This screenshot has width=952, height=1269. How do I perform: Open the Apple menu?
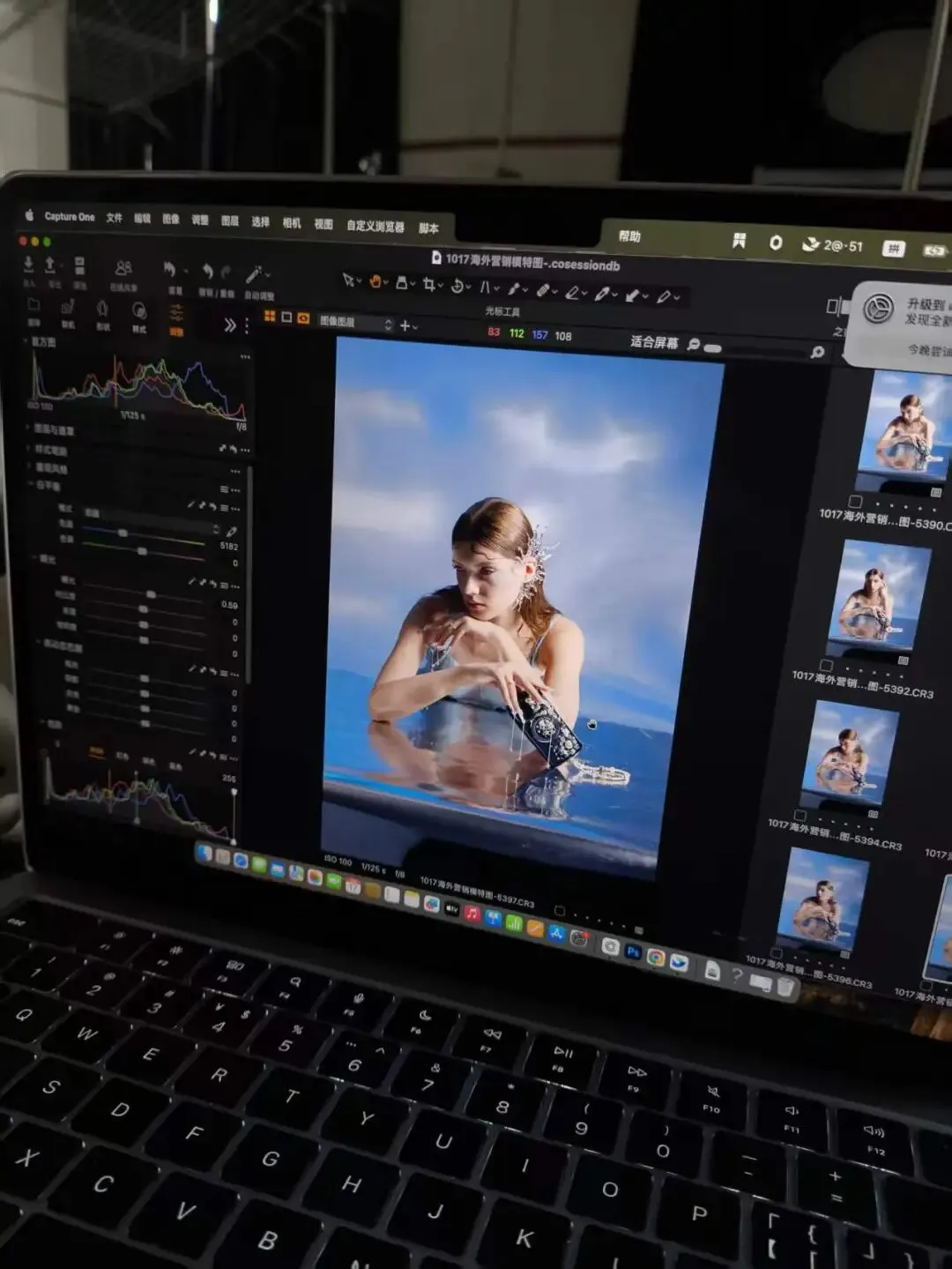[x=29, y=214]
